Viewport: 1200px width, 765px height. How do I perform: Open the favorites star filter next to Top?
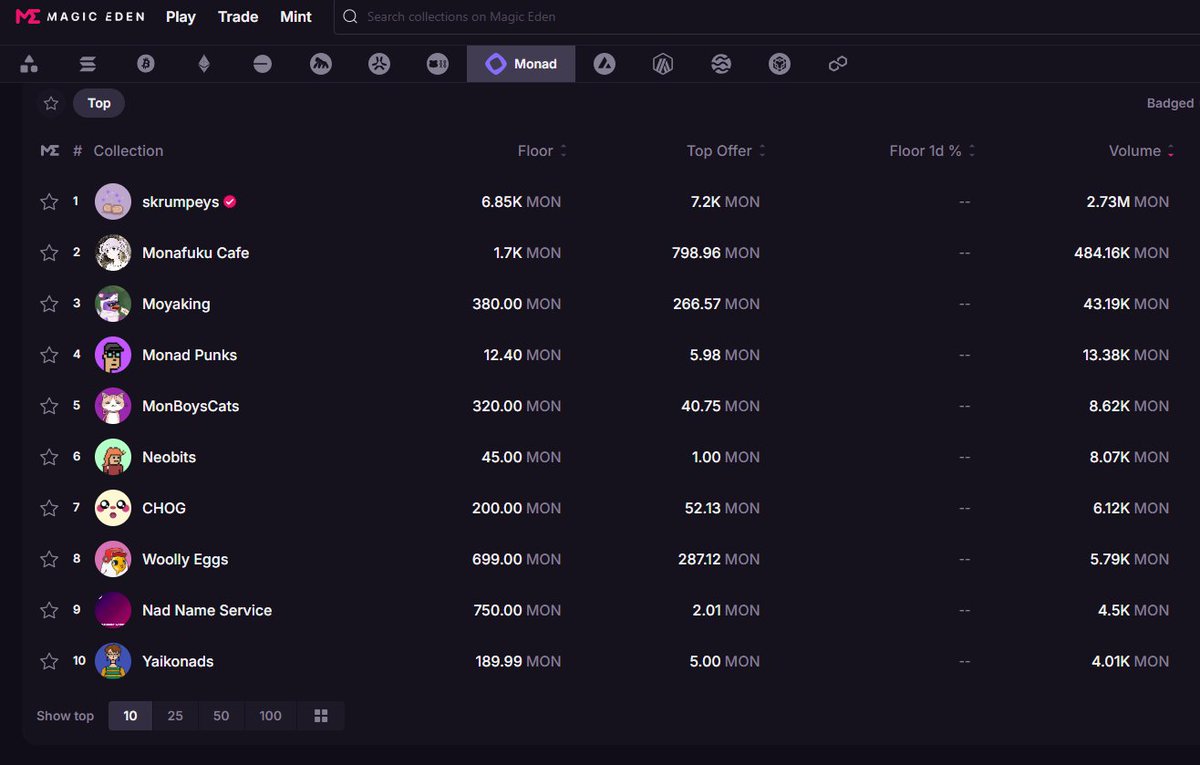click(51, 103)
